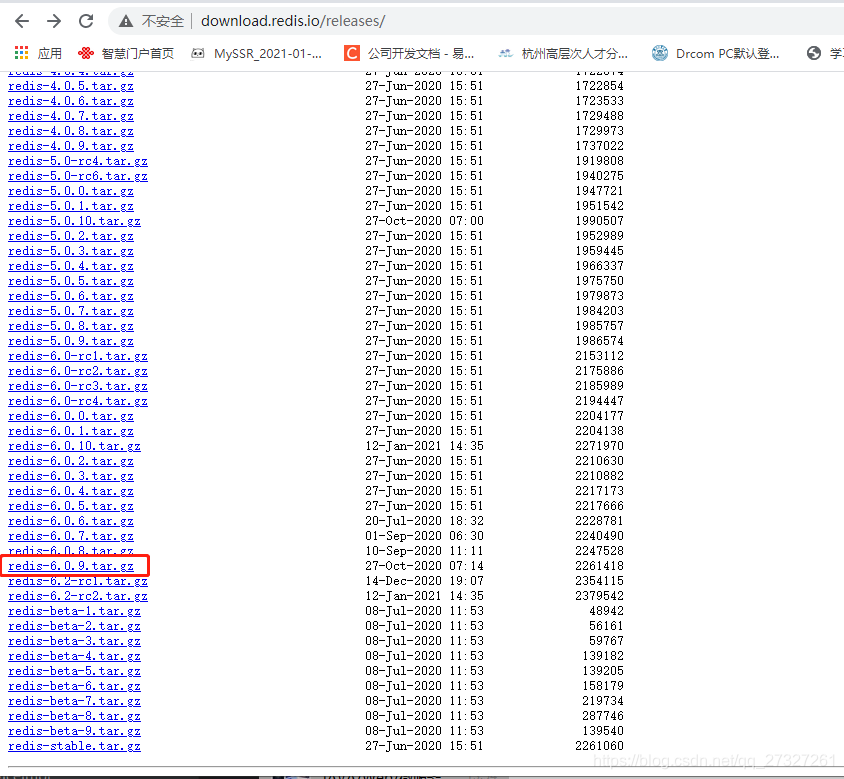Download redis-6.0.10.tar.gz
844x779 pixels.
pos(74,446)
